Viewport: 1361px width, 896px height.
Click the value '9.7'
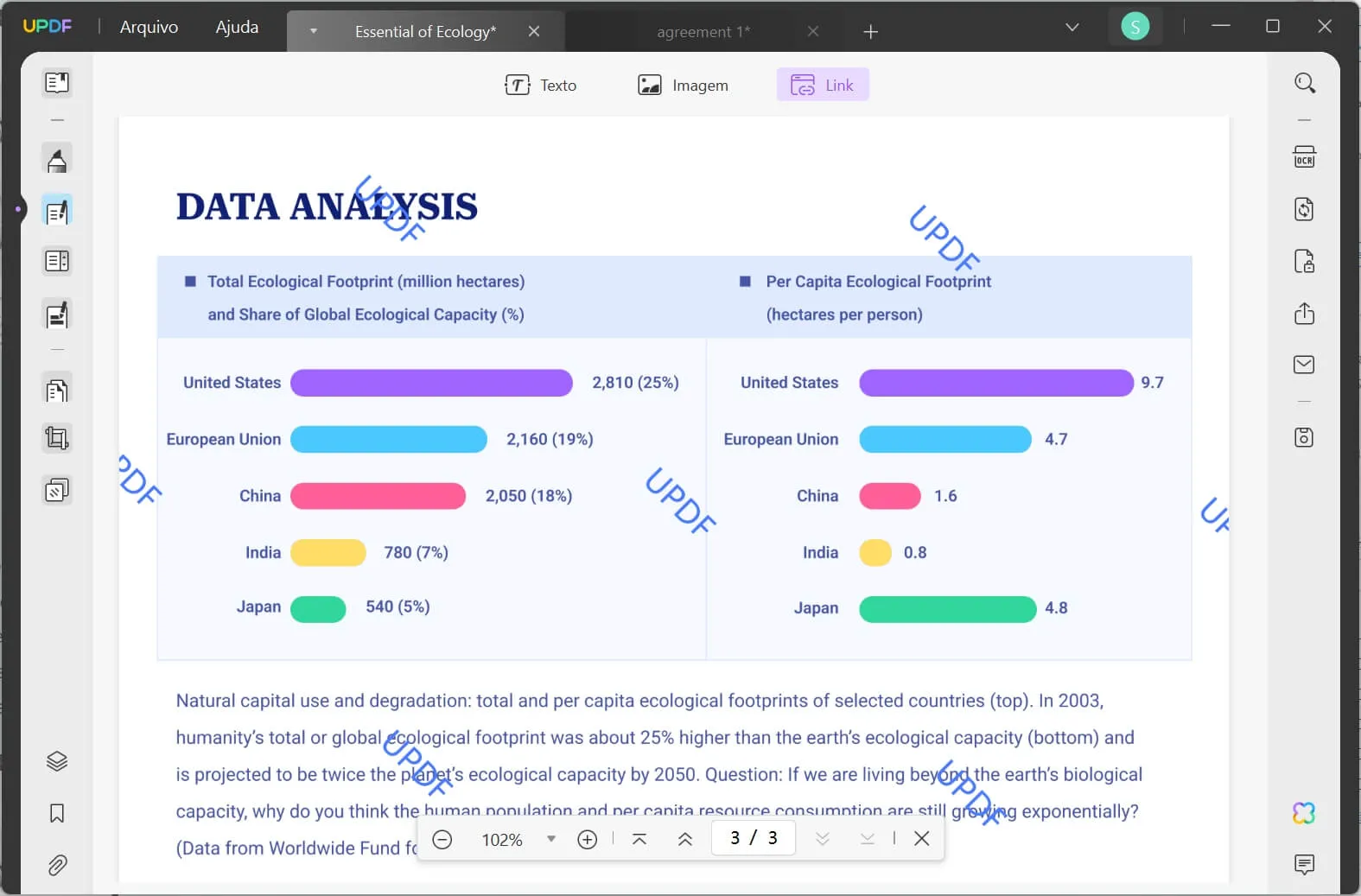pos(1152,383)
